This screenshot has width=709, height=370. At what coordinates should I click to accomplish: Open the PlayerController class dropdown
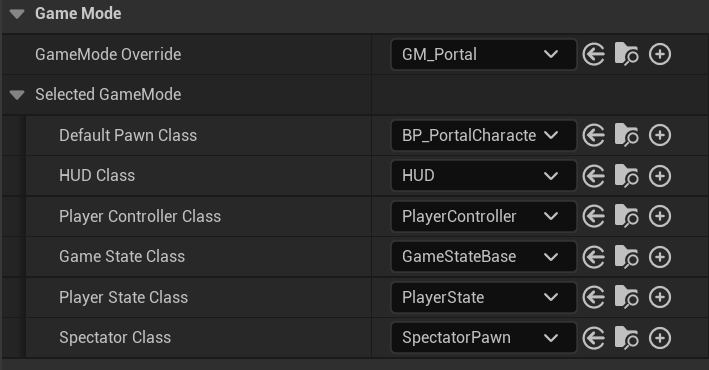pos(484,216)
